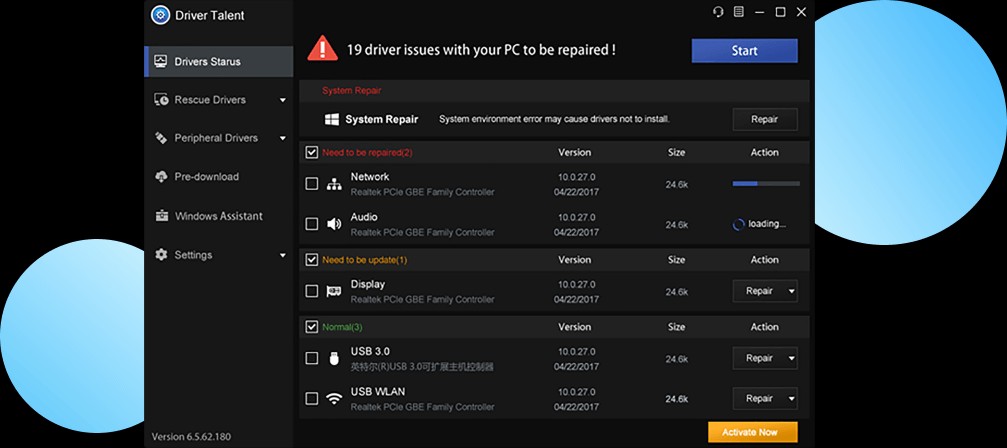1007x448 pixels.
Task: Click the Driver Talent logo icon
Action: 160,15
